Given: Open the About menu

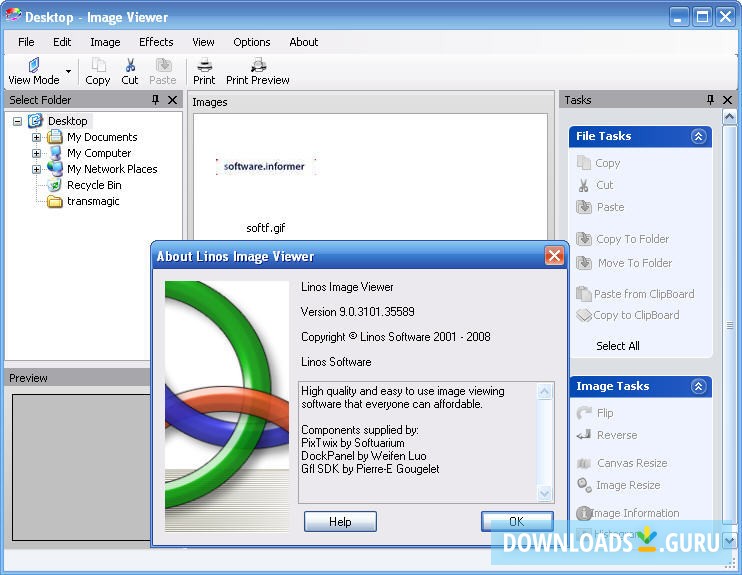Looking at the screenshot, I should (x=303, y=42).
